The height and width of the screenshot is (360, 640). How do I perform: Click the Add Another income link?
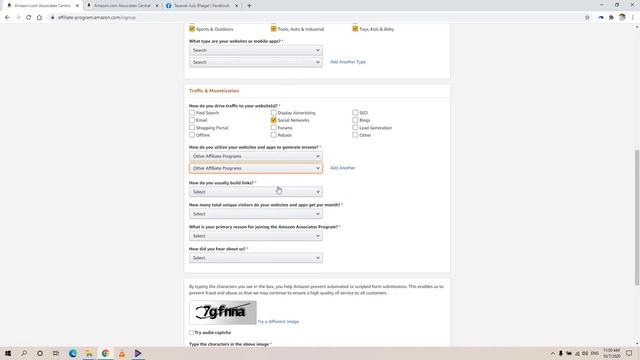342,168
